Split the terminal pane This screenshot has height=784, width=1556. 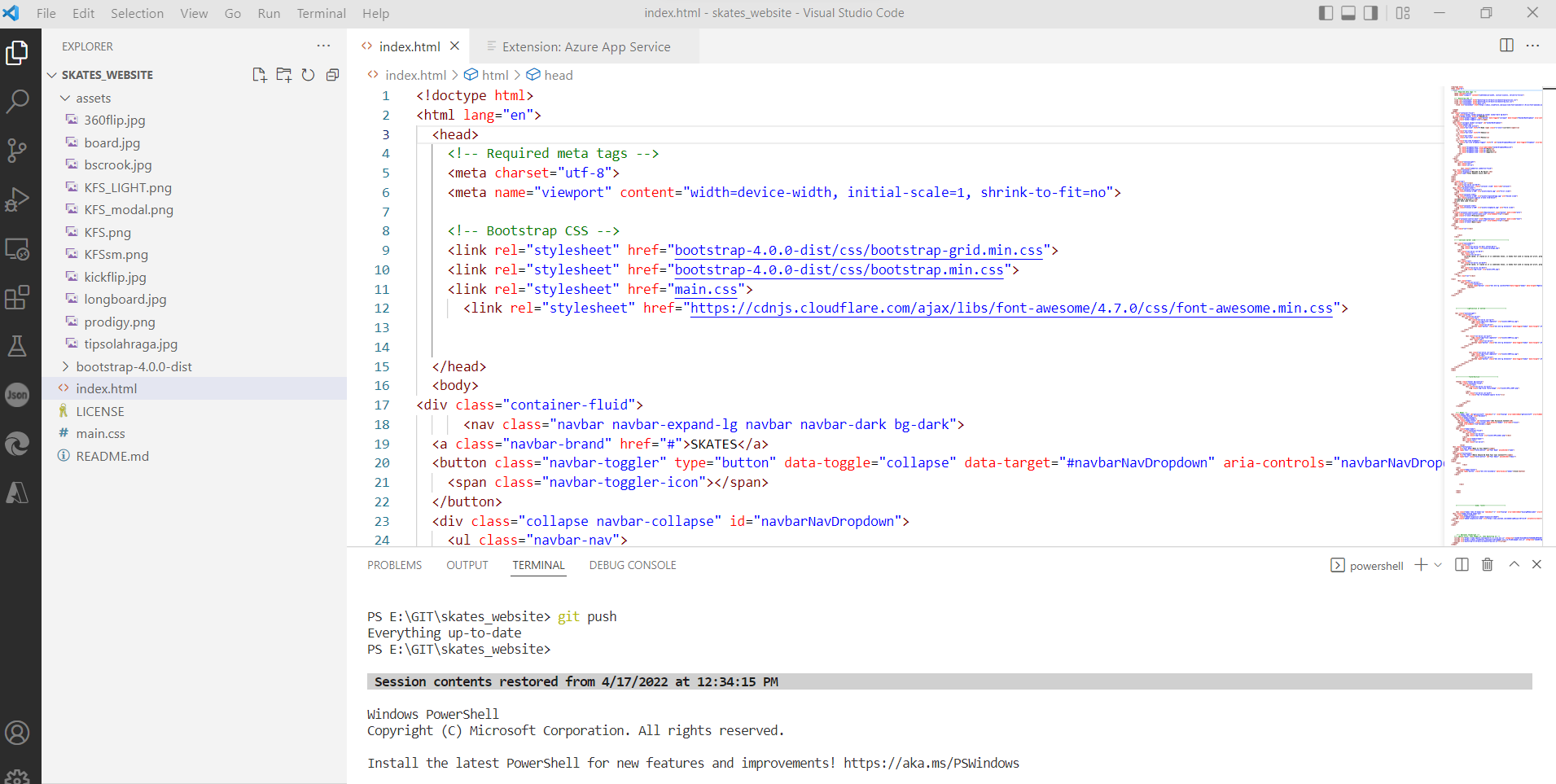coord(1462,565)
